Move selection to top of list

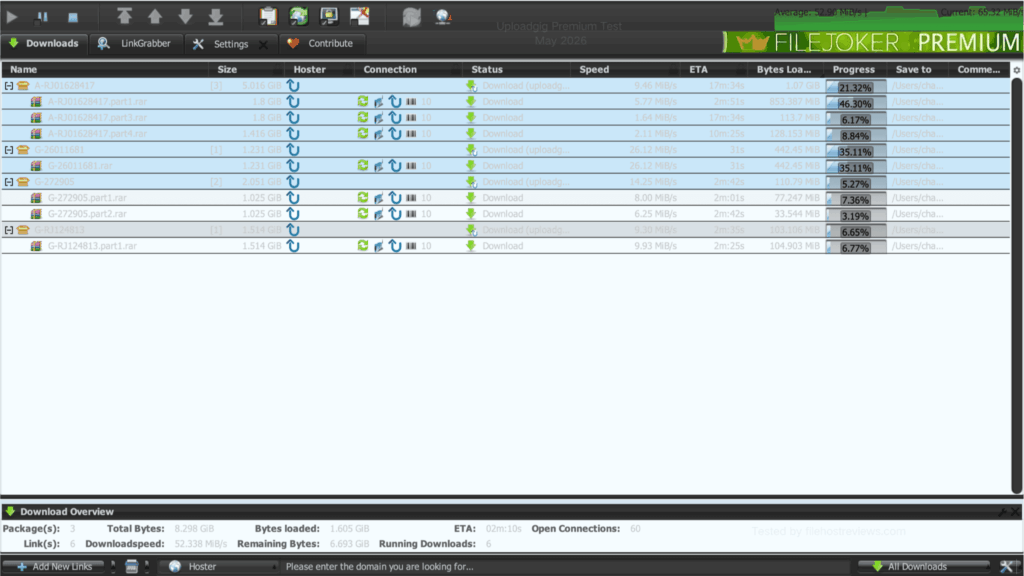pyautogui.click(x=124, y=16)
